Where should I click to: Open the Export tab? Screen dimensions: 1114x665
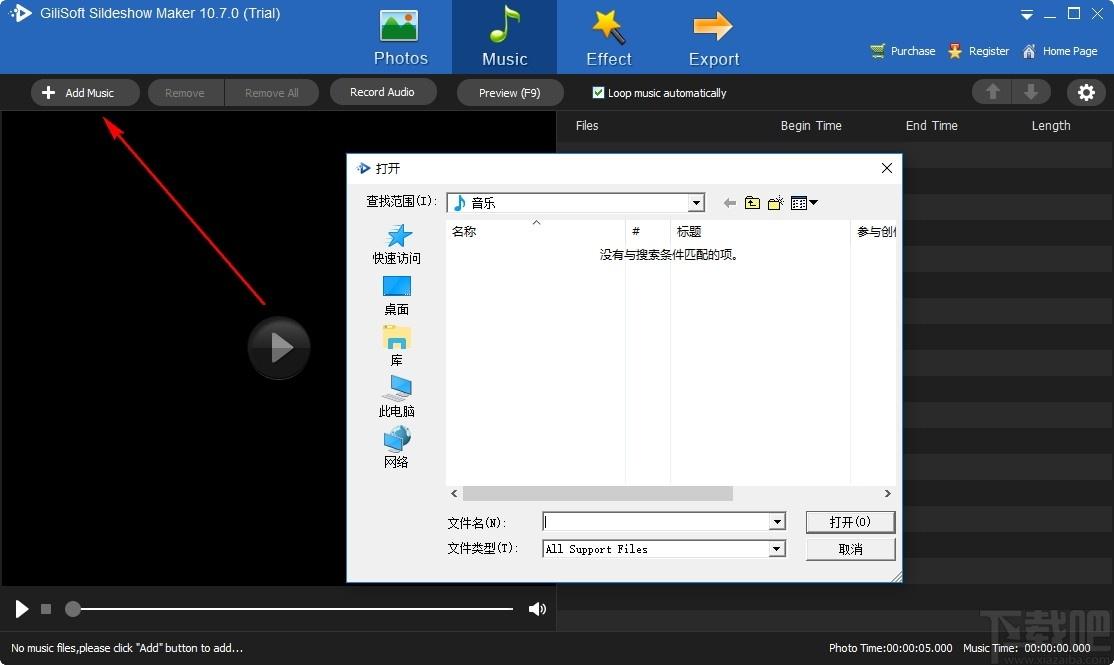pos(713,37)
